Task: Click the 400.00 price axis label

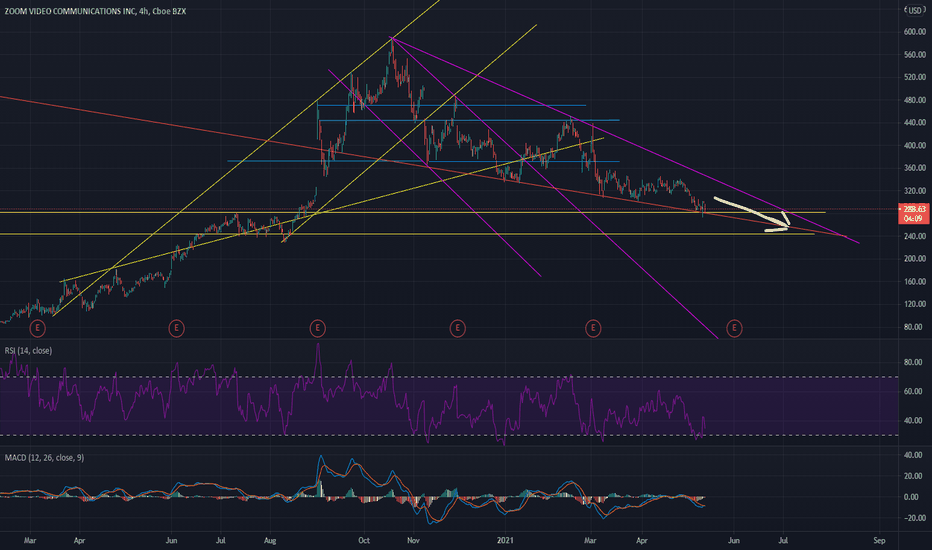Action: (x=914, y=146)
